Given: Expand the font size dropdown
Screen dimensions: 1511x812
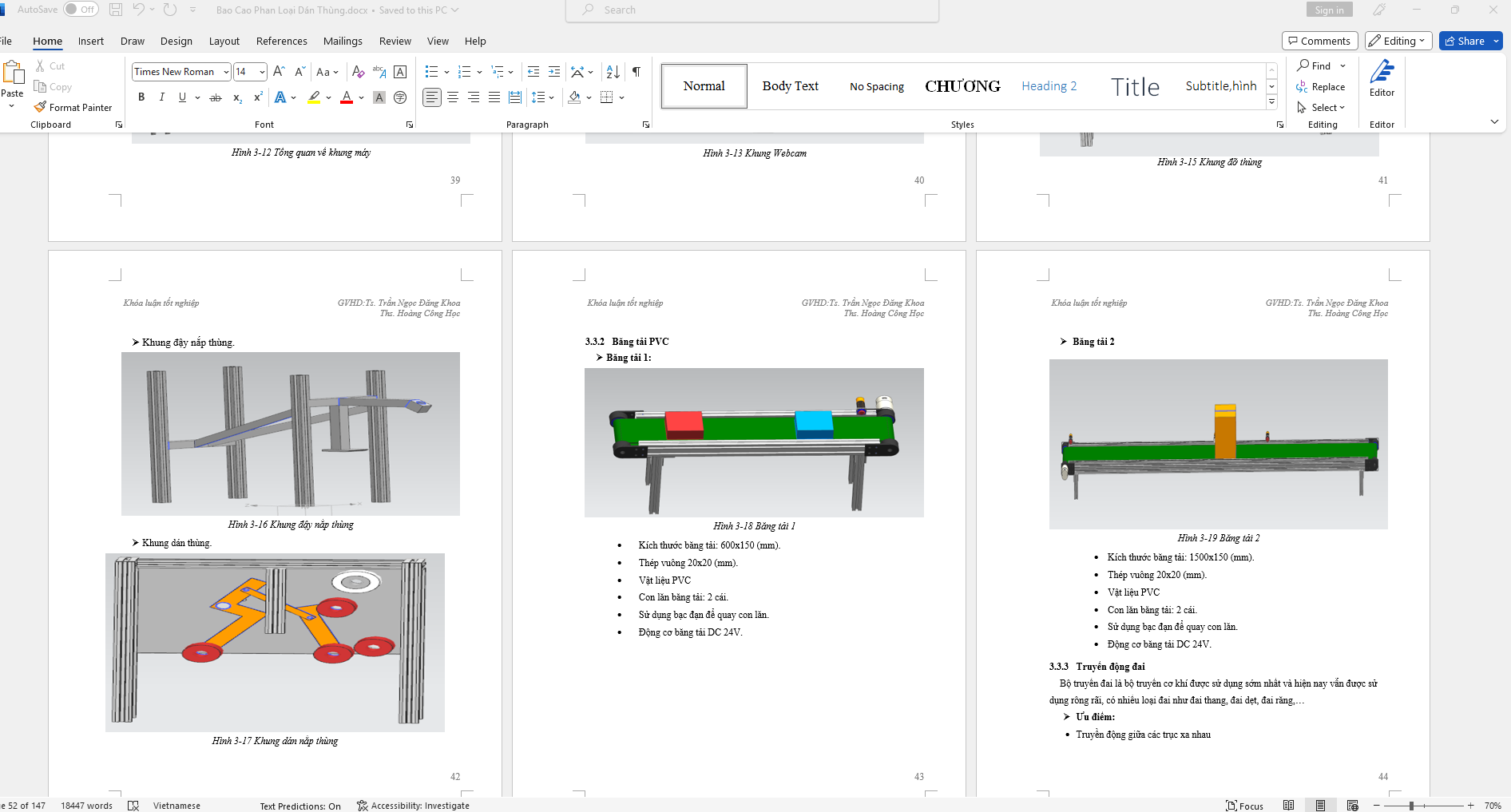Looking at the screenshot, I should tap(262, 72).
